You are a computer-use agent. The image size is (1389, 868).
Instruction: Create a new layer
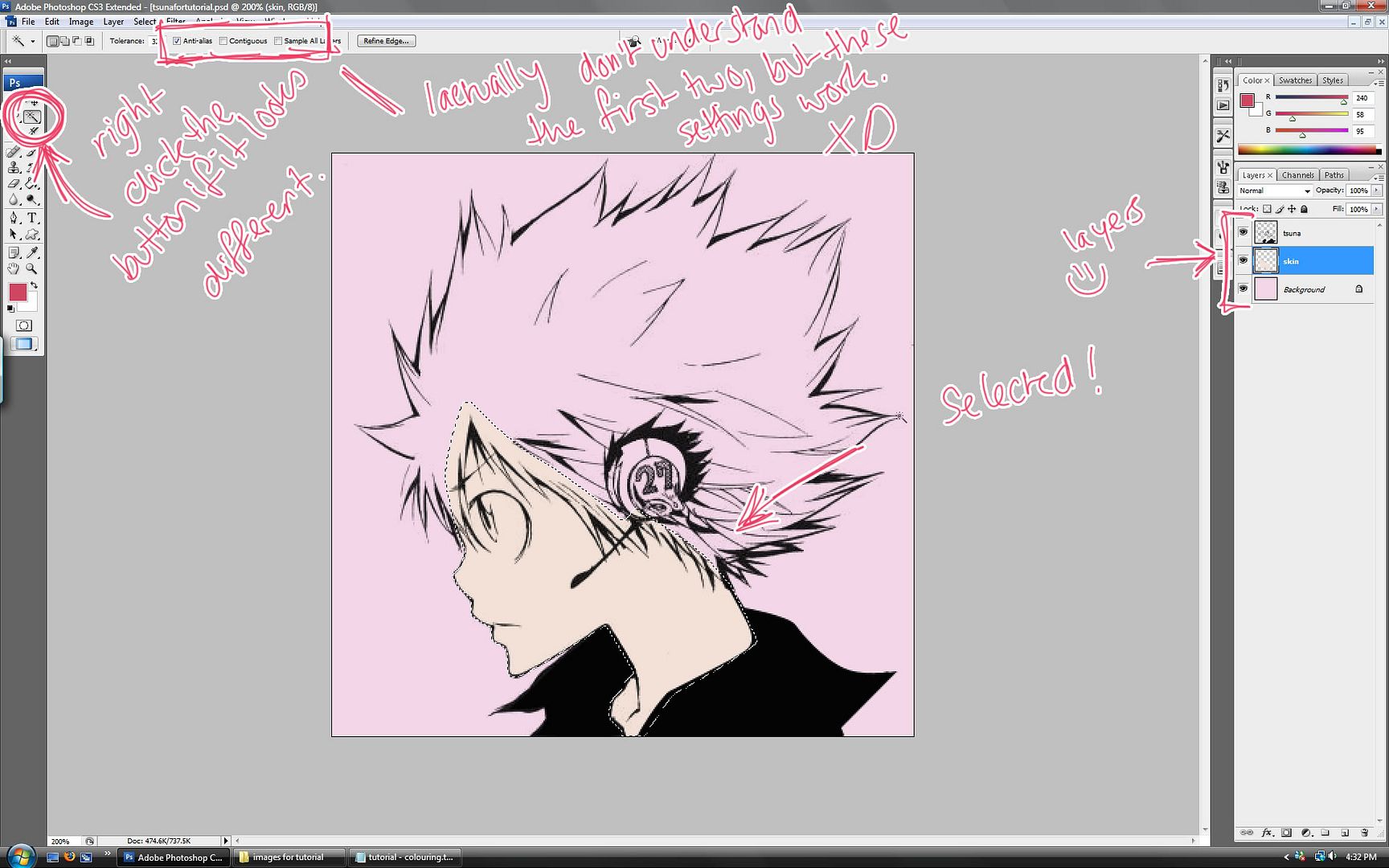tap(1345, 833)
